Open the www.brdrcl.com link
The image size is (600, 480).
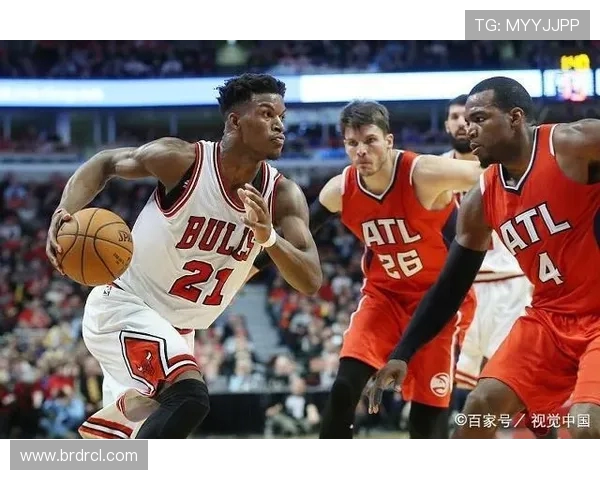click(79, 456)
